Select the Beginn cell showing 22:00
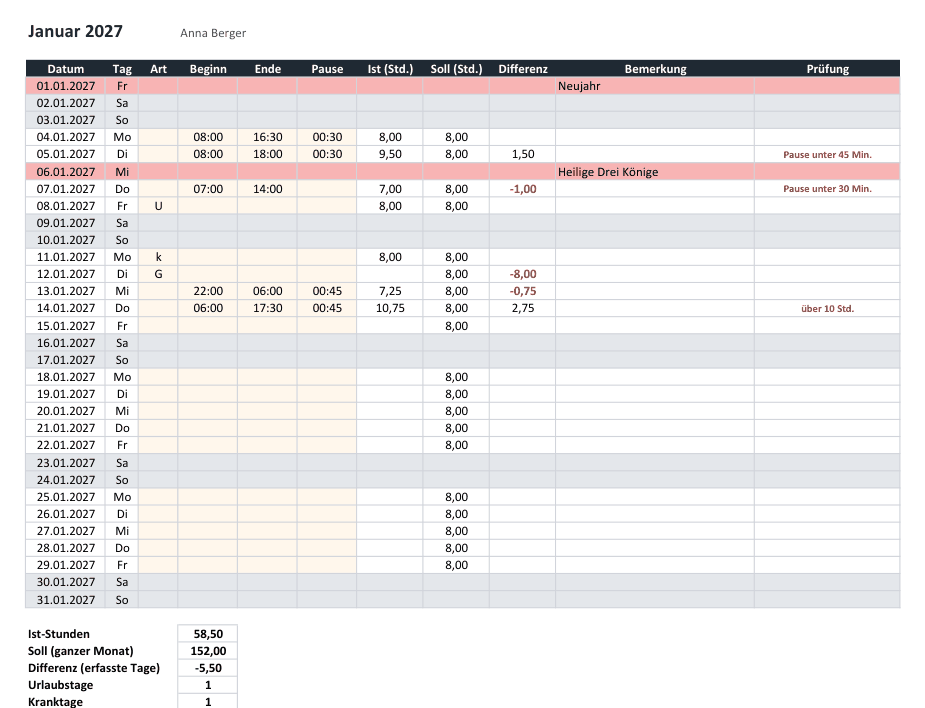The image size is (925, 708). [208, 291]
